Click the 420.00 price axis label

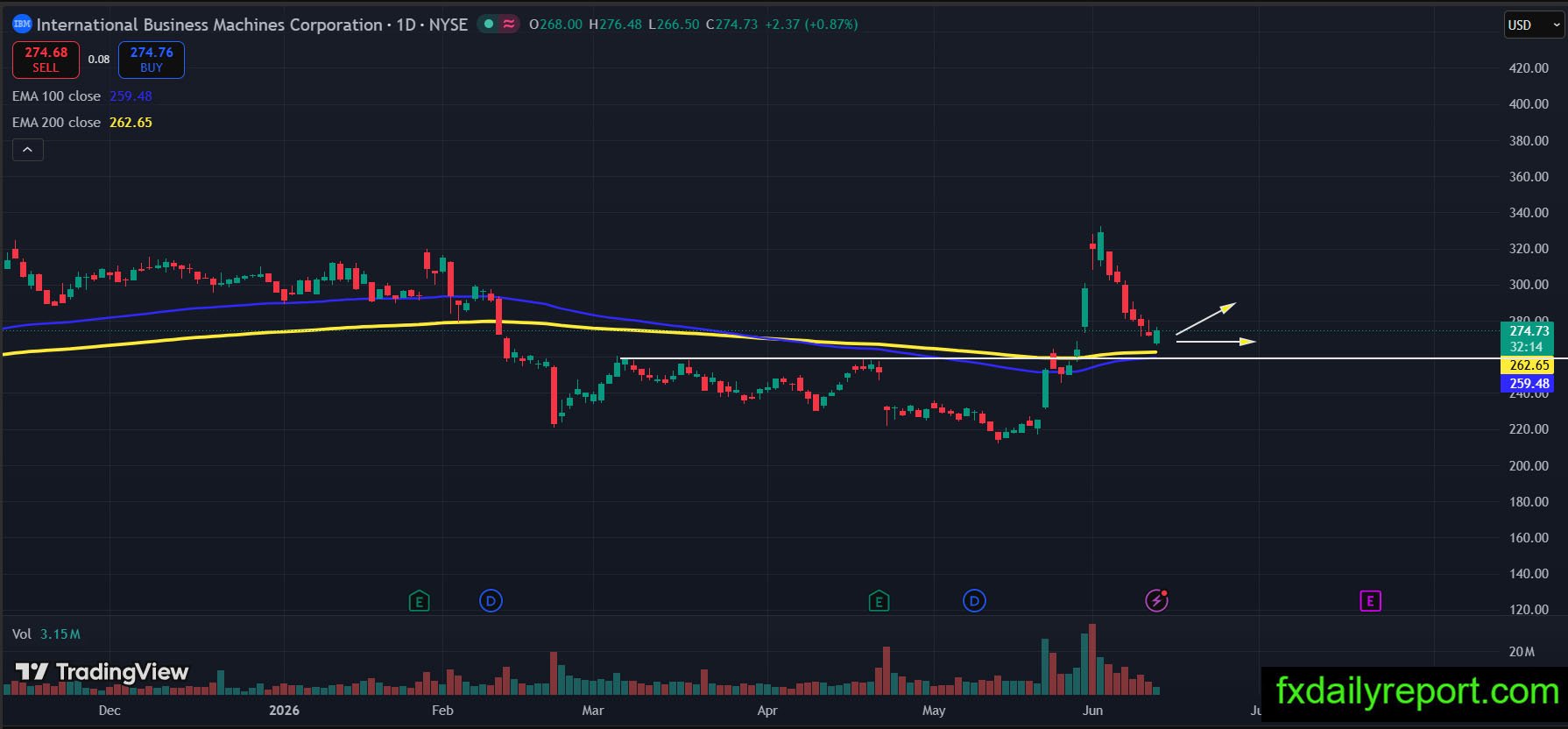click(1529, 68)
